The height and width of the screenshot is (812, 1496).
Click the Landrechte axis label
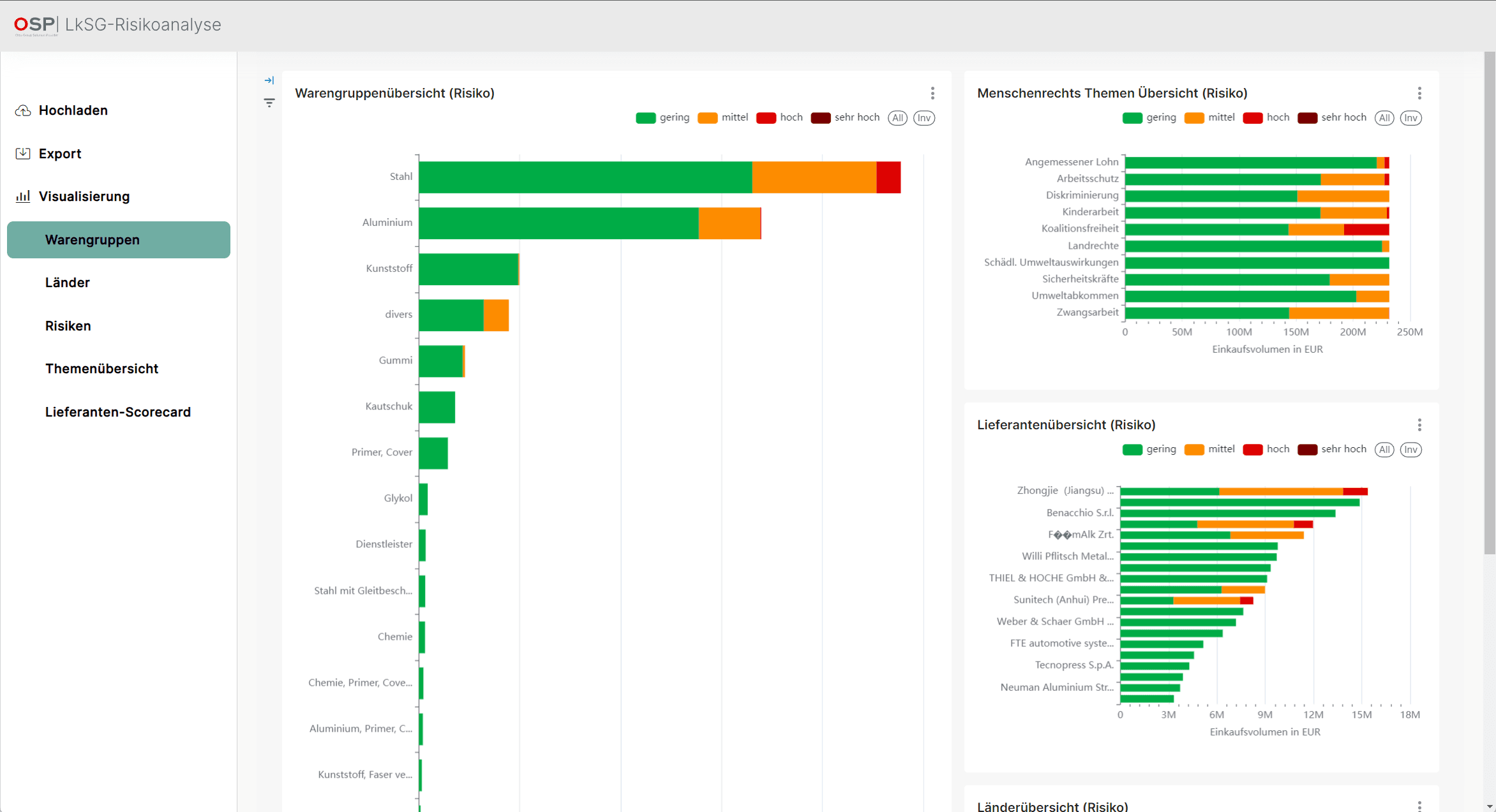[x=1093, y=246]
